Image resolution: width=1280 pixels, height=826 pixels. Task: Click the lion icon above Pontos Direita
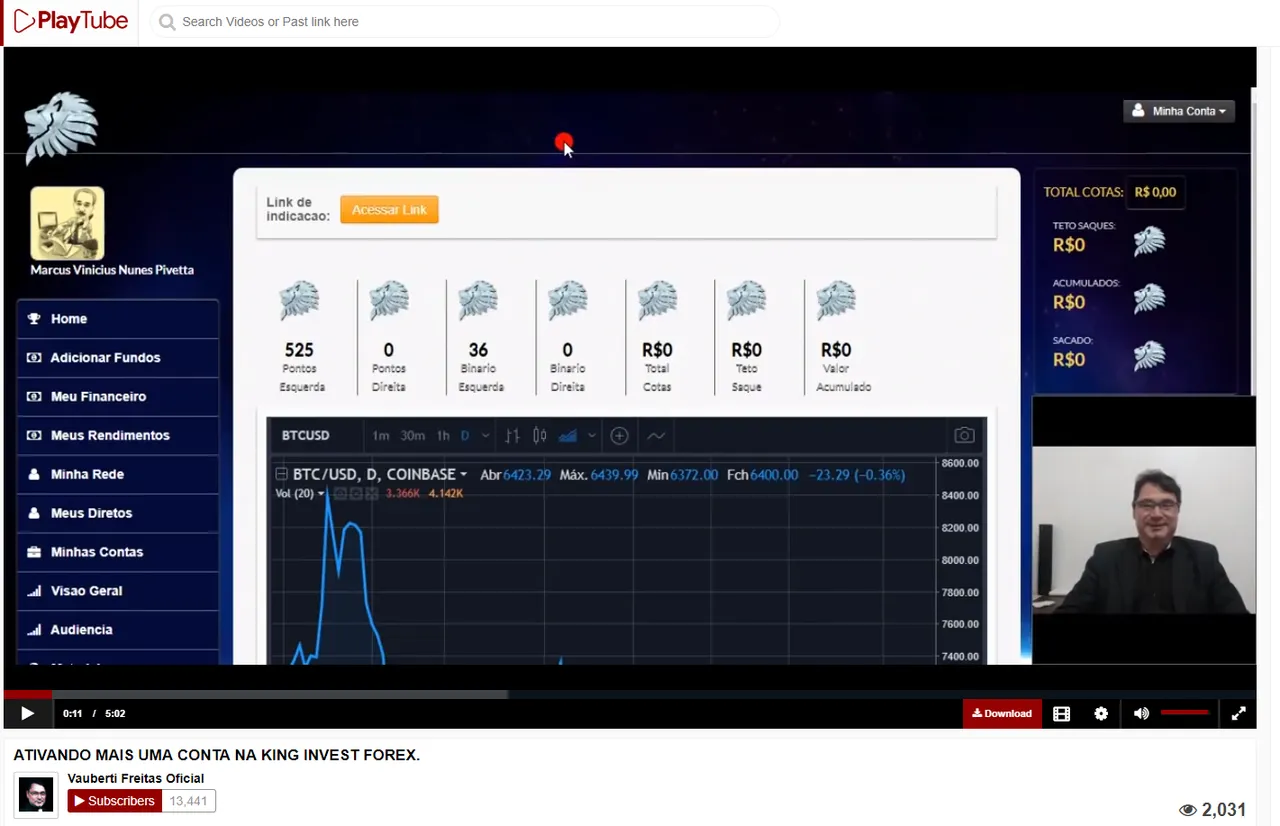[x=389, y=300]
